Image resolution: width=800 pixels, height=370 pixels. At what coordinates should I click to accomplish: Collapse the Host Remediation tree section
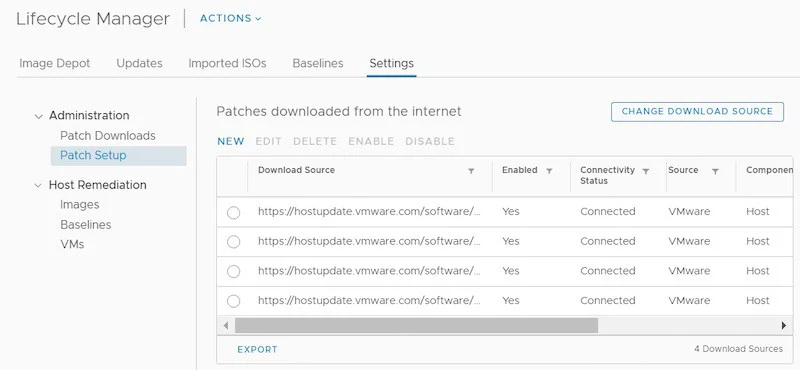click(38, 185)
